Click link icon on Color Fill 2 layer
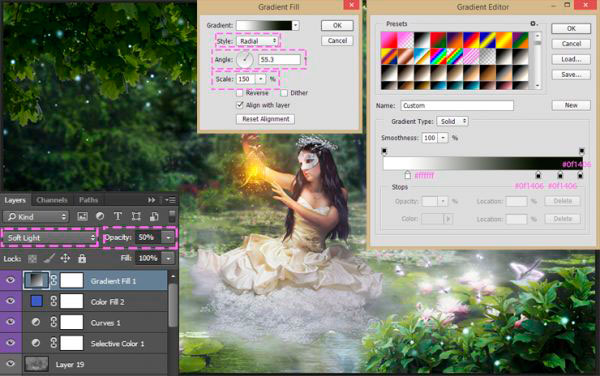 point(54,302)
